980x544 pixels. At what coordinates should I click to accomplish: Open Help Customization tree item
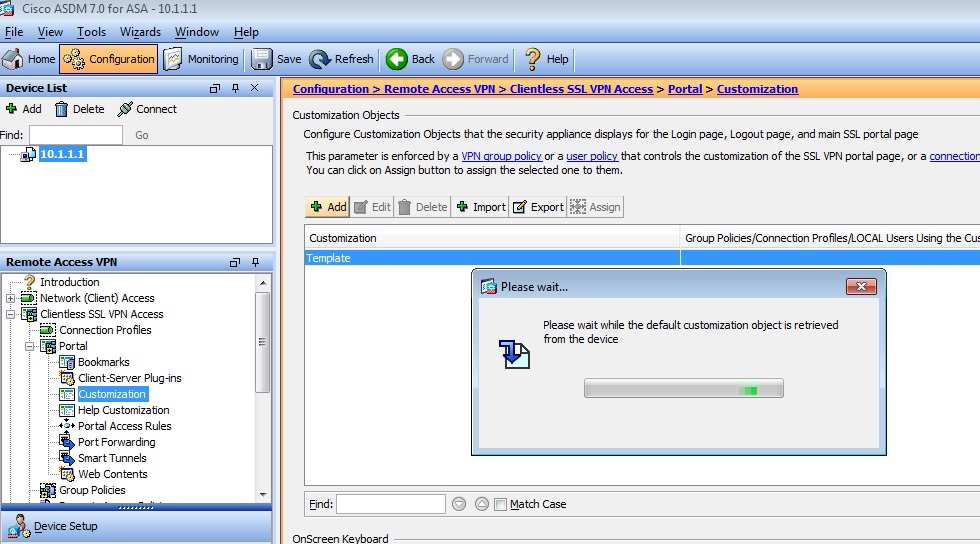[123, 410]
